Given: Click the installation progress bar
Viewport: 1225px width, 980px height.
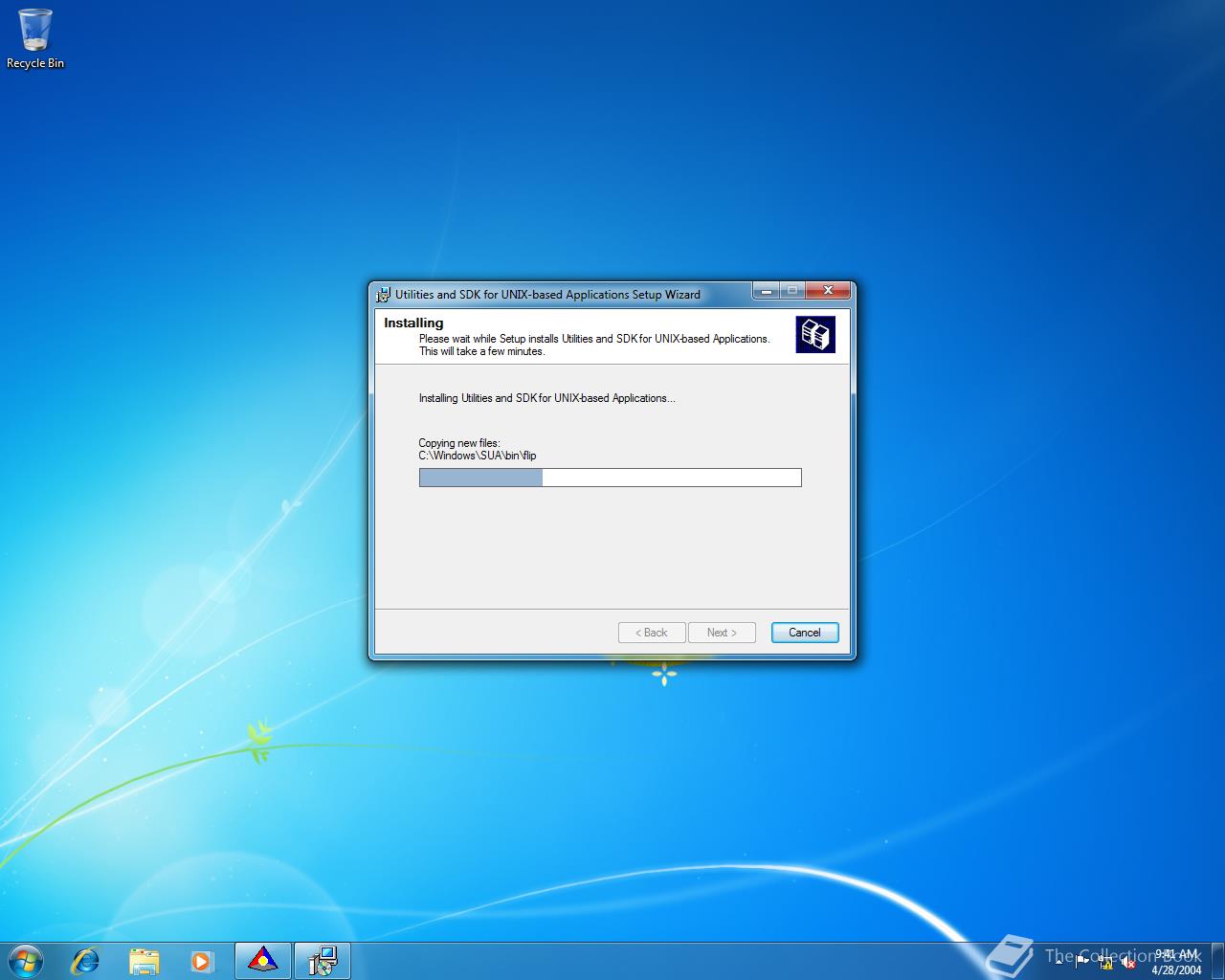Looking at the screenshot, I should [x=610, y=478].
